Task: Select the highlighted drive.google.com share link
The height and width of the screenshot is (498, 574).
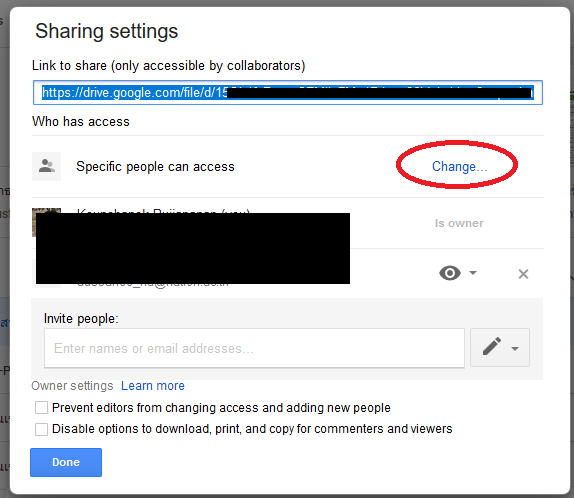Action: [x=288, y=93]
